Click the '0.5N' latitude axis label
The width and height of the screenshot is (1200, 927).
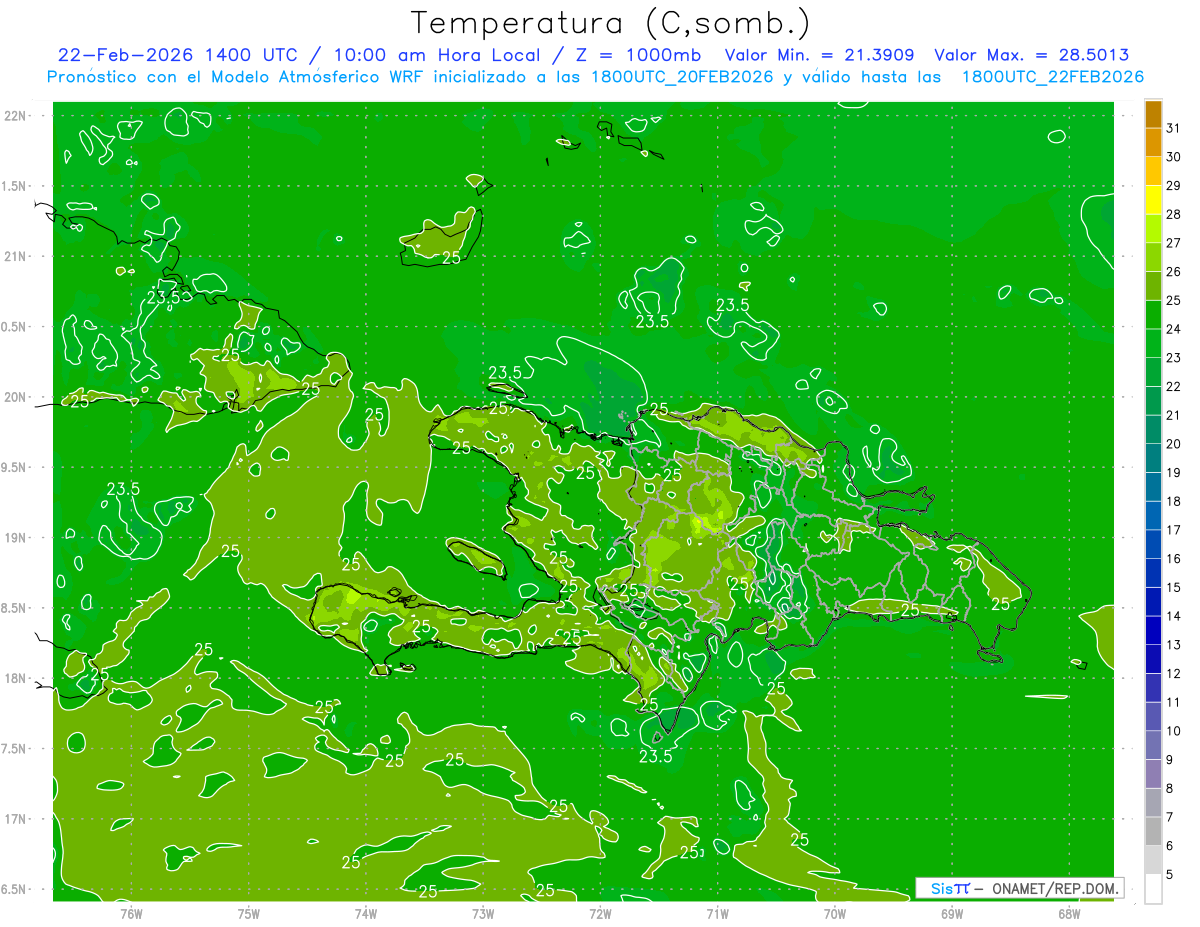click(x=13, y=327)
